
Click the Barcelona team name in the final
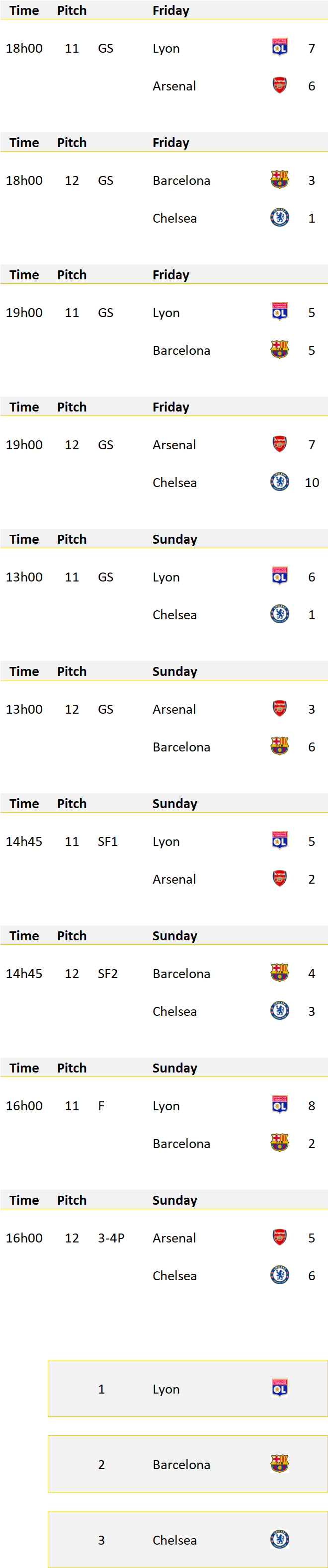[x=181, y=1143]
